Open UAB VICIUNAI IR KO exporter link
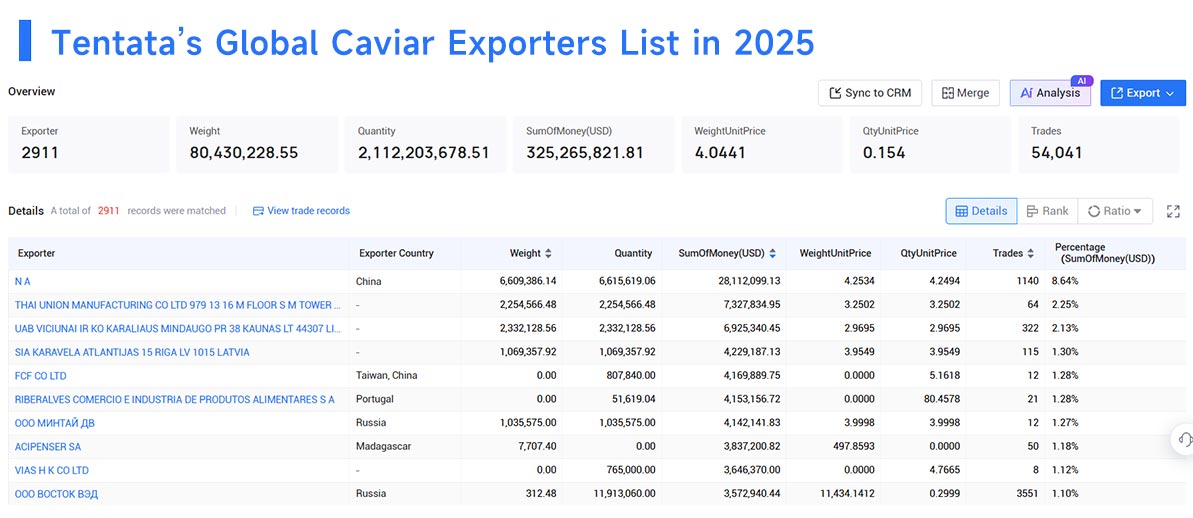1193x518 pixels. [x=177, y=329]
